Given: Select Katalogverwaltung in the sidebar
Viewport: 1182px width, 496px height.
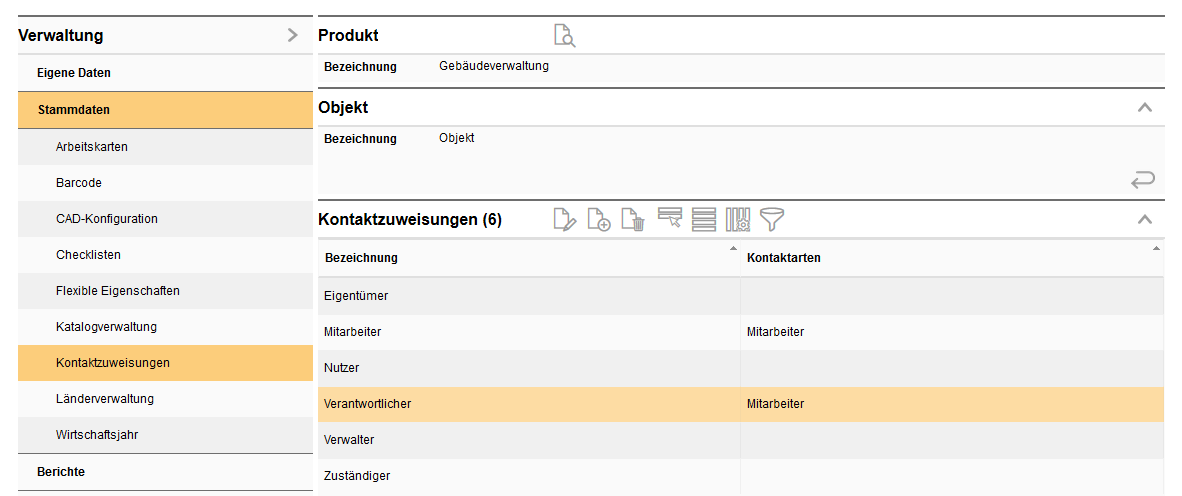Looking at the screenshot, I should pyautogui.click(x=106, y=327).
